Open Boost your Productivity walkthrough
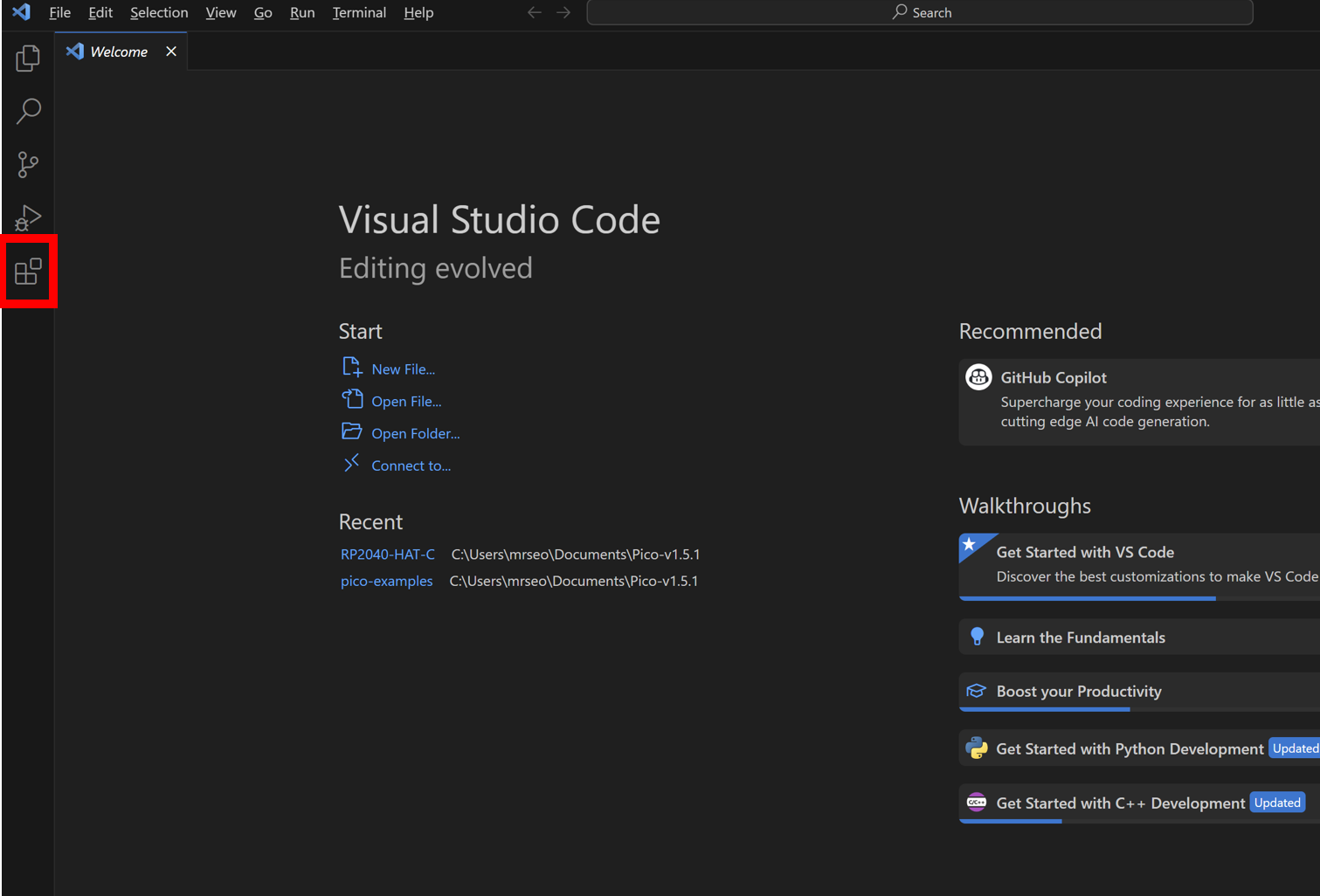The height and width of the screenshot is (896, 1320). coord(1139,692)
